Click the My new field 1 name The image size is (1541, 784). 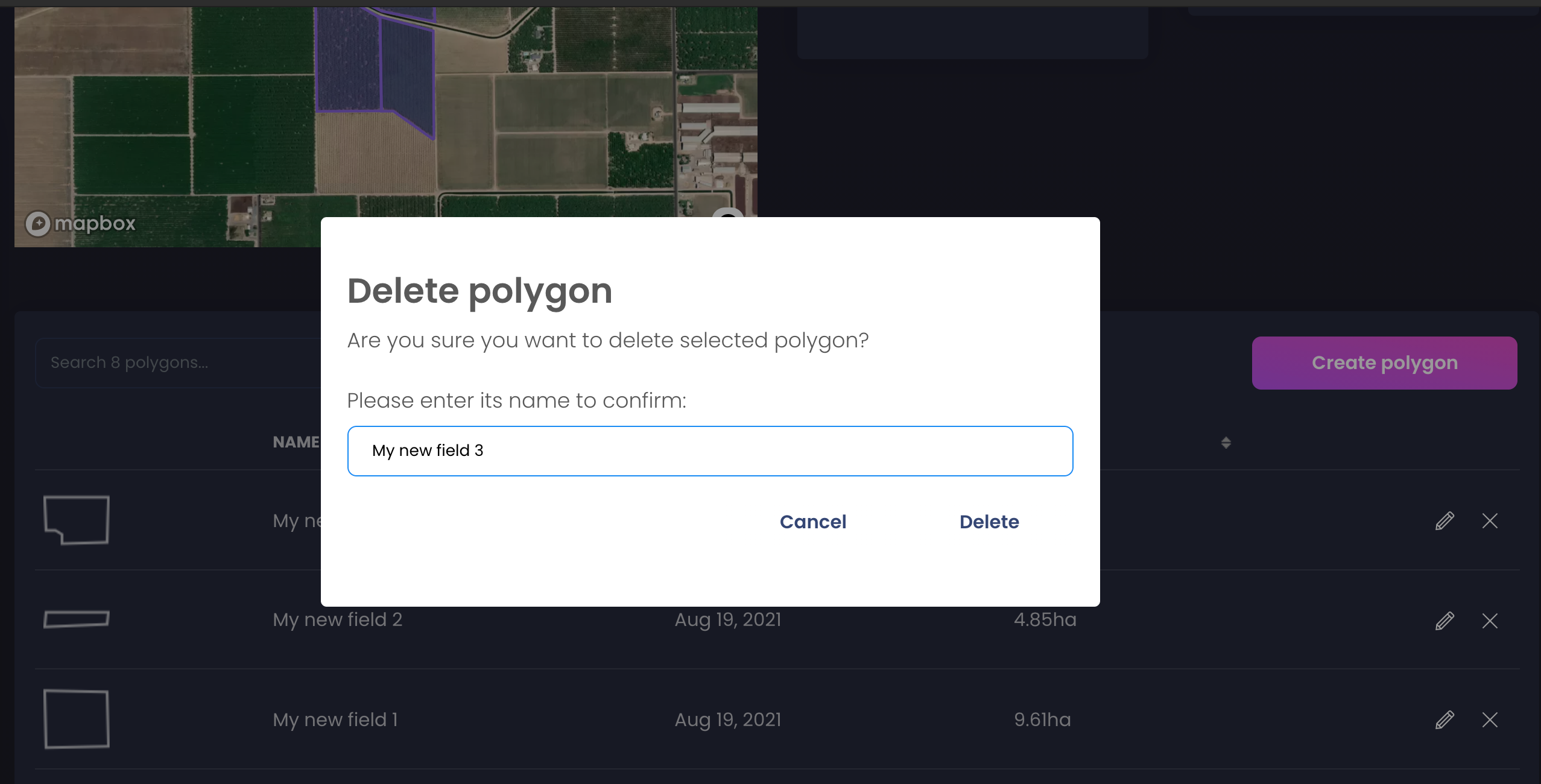tap(335, 720)
